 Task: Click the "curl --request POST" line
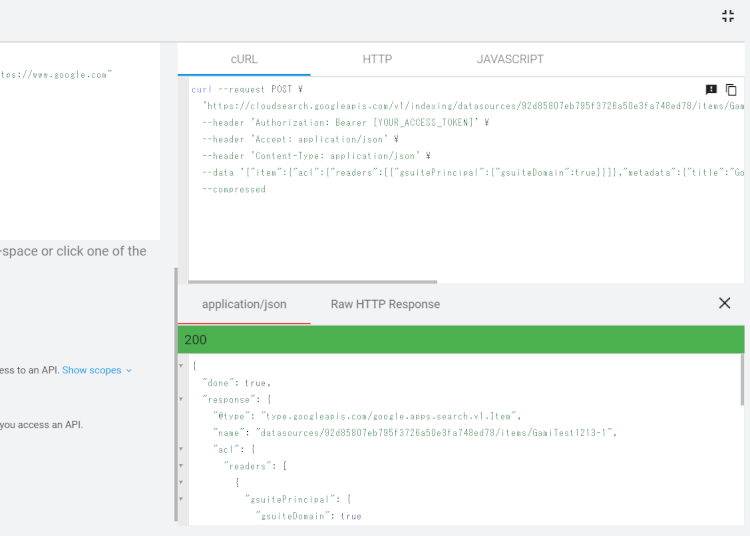click(247, 89)
